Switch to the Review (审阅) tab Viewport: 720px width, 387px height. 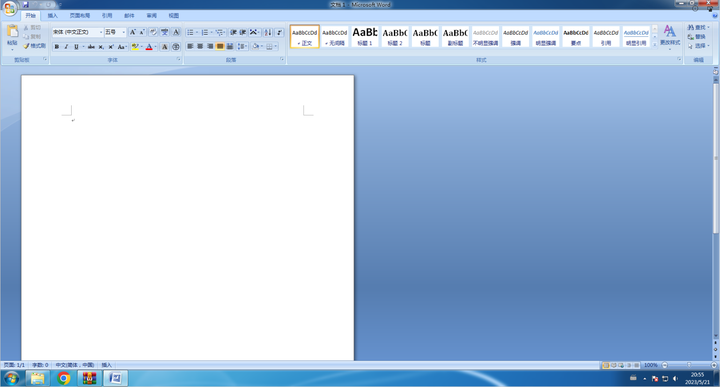tap(152, 16)
